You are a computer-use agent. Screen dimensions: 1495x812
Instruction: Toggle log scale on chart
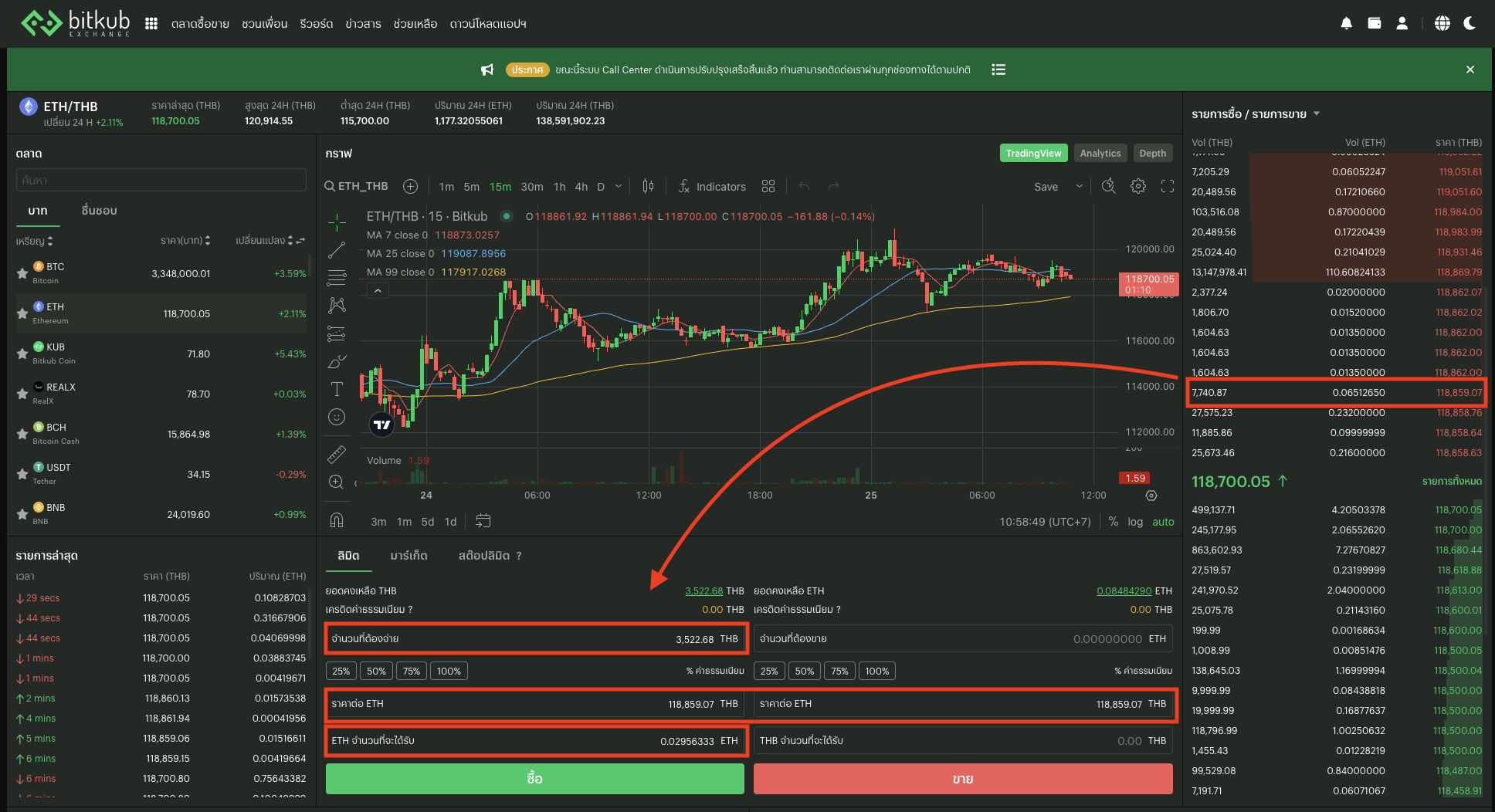pyautogui.click(x=1135, y=522)
